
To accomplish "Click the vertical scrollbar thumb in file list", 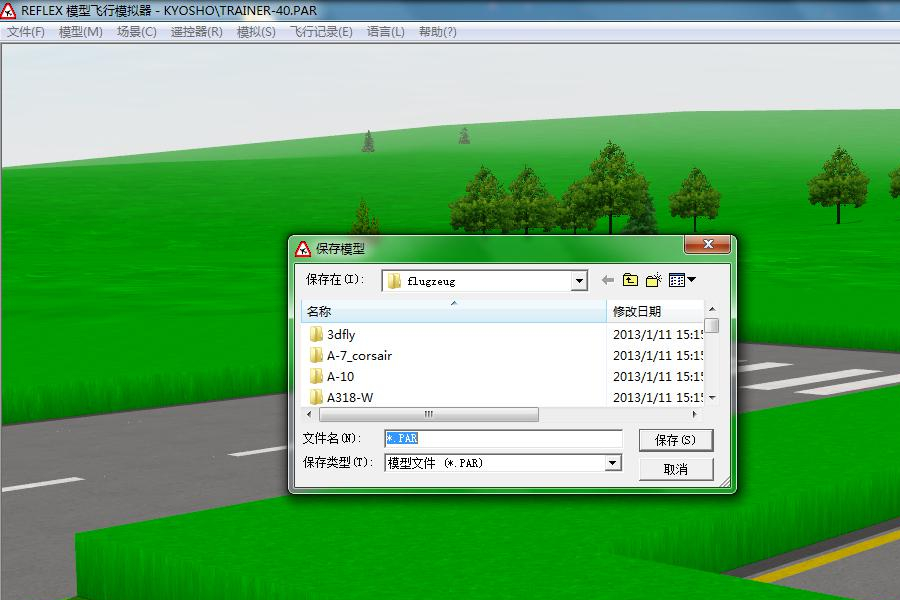I will coord(712,326).
